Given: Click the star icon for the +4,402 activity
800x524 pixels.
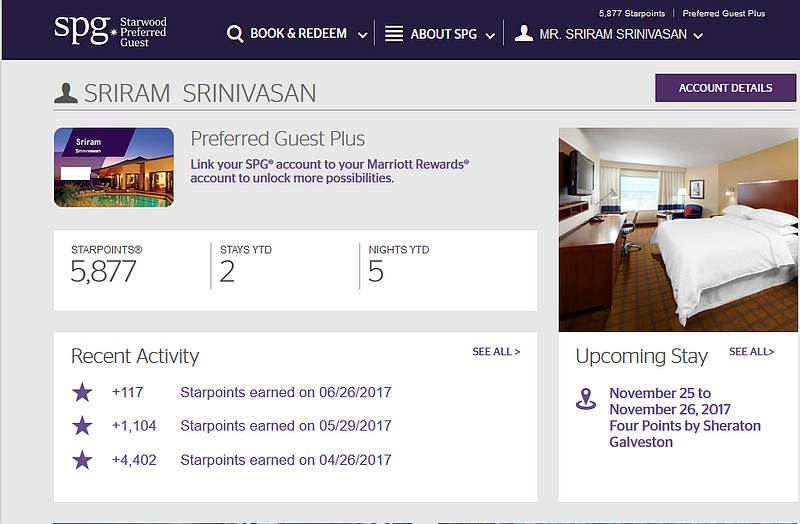Looking at the screenshot, I should (82, 460).
